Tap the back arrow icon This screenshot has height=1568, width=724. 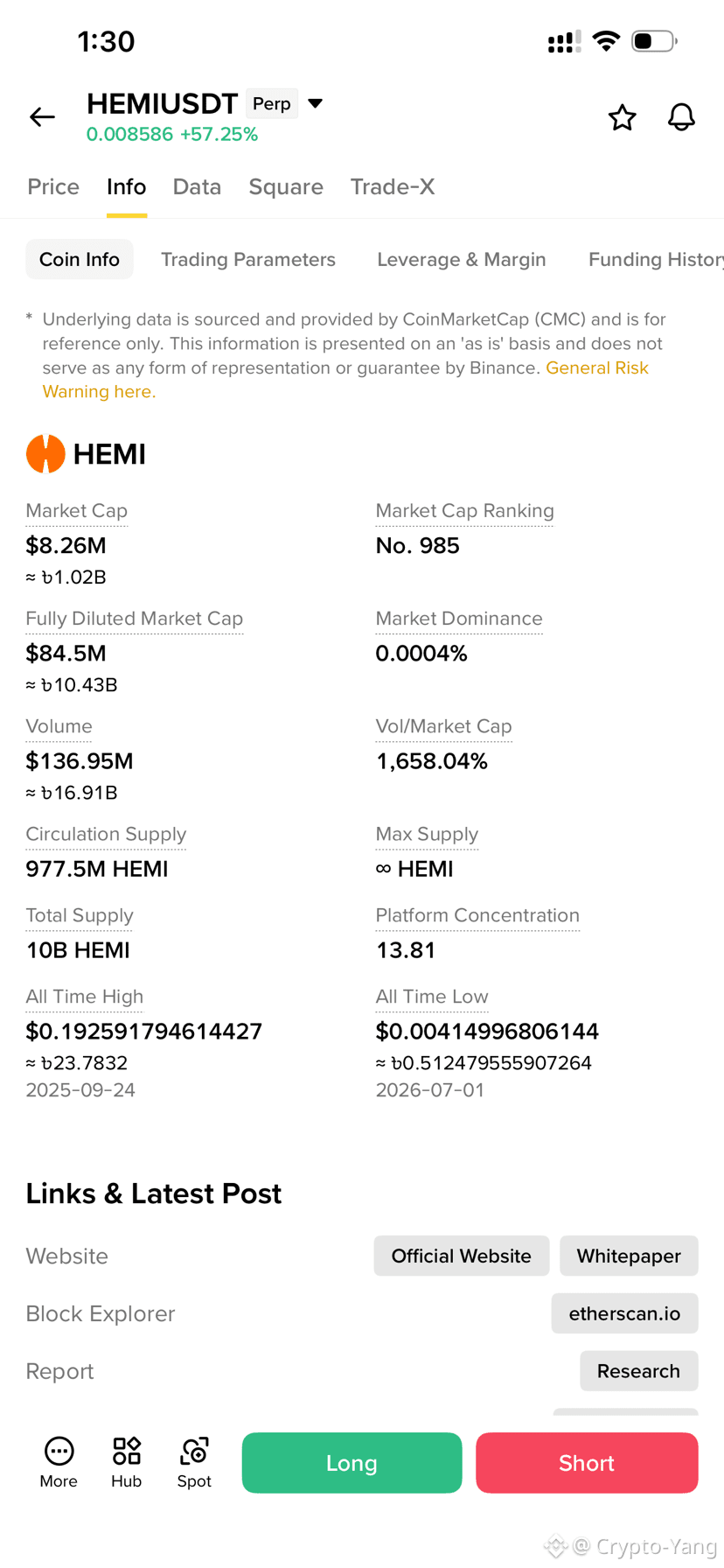[42, 116]
